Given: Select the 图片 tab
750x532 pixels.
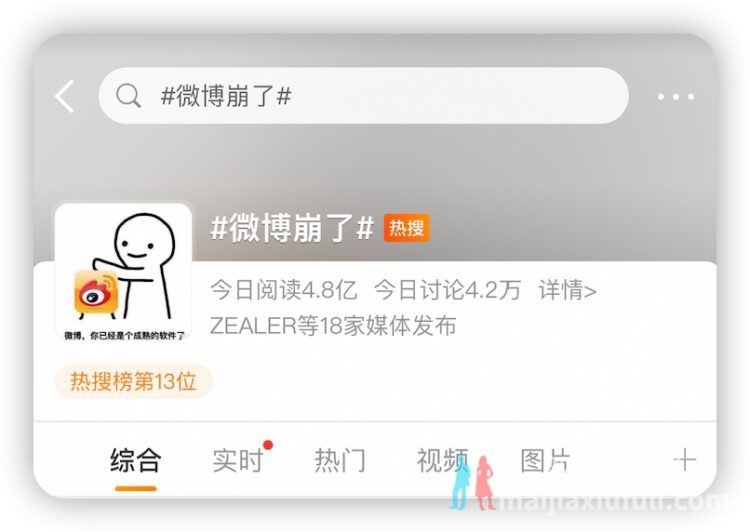Looking at the screenshot, I should pos(545,461).
